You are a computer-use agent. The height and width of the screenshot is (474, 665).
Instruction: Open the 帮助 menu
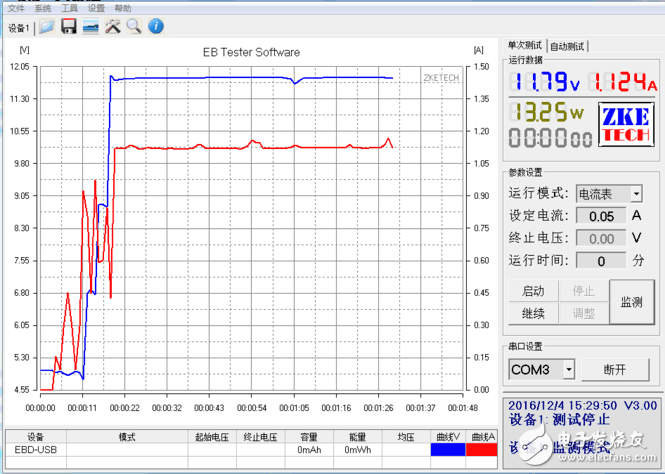tap(123, 7)
